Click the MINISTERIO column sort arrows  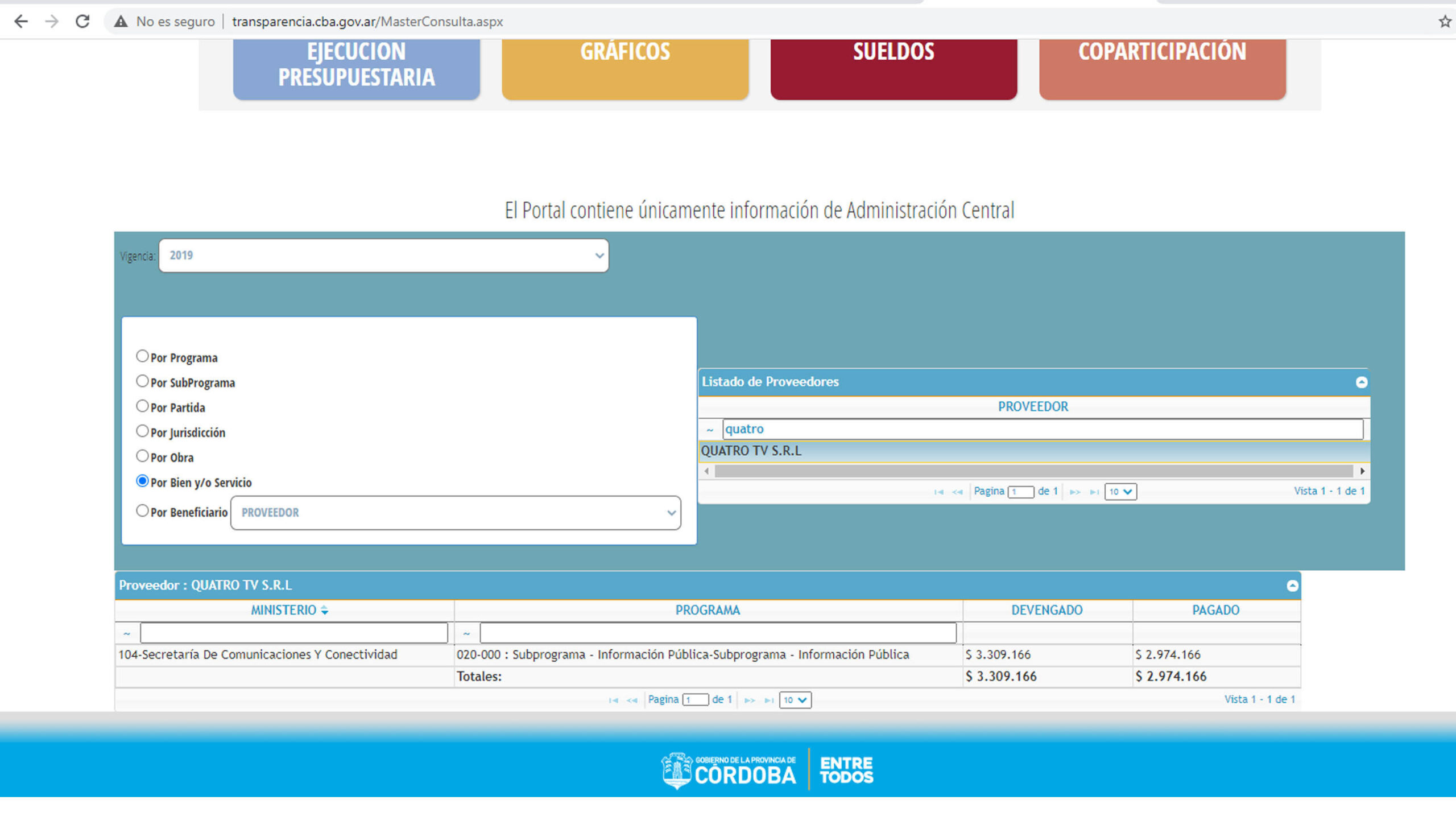tap(324, 610)
